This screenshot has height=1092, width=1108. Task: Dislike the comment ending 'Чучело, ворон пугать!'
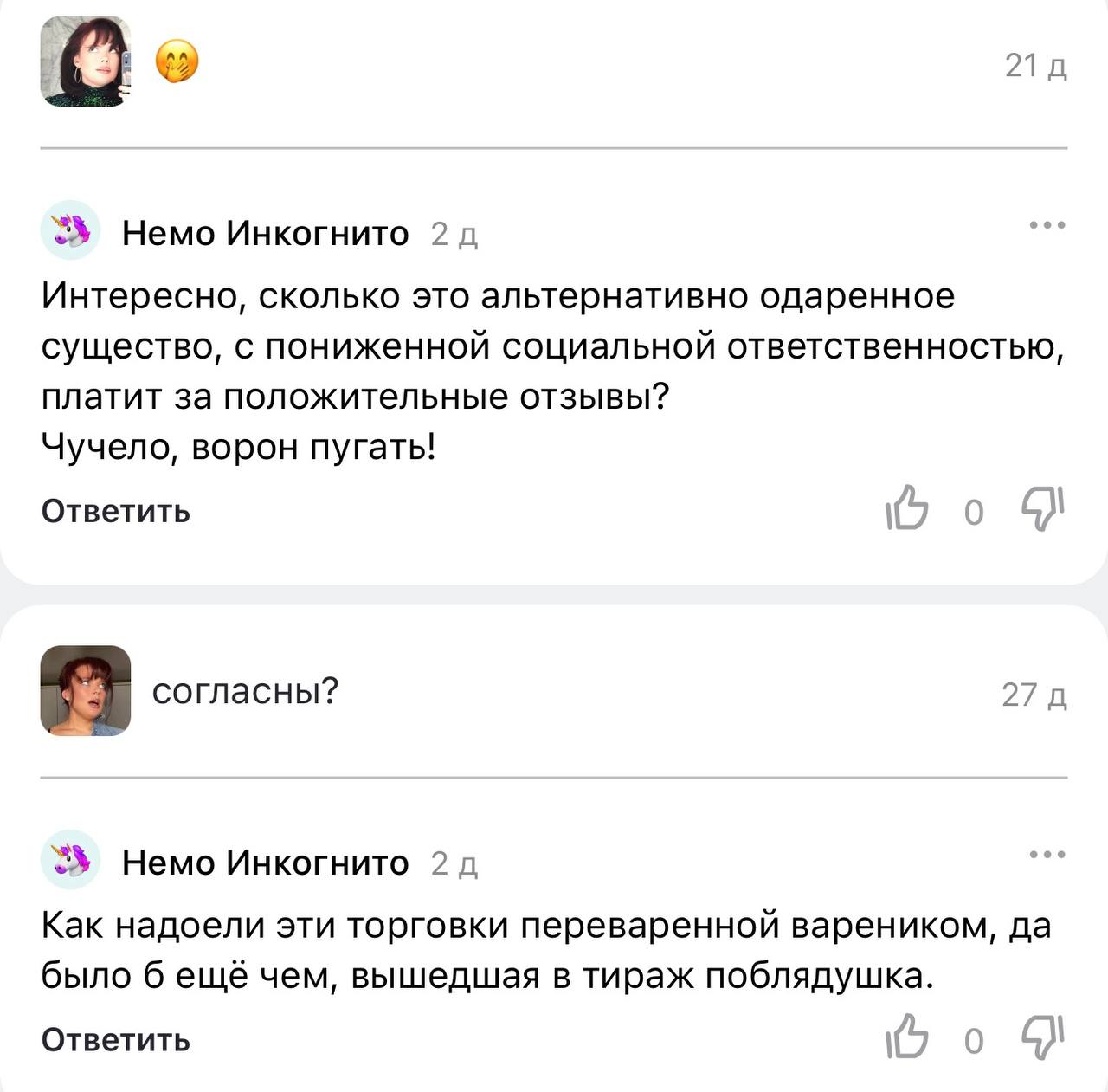point(1042,508)
